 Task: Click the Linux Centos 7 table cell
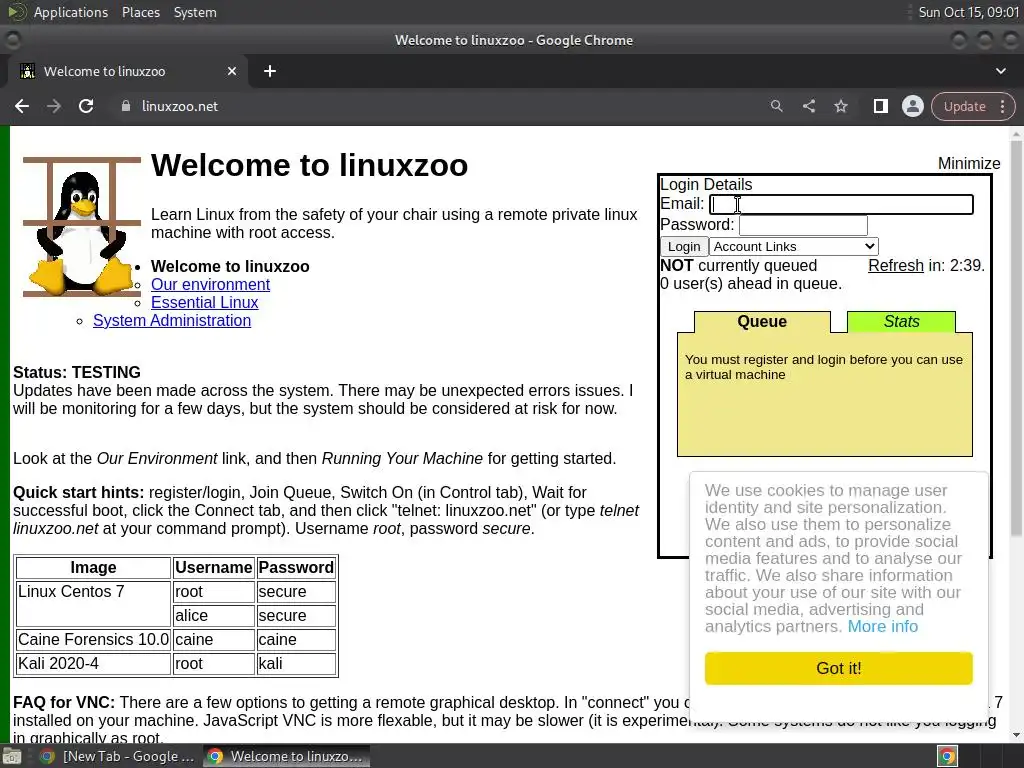pyautogui.click(x=93, y=603)
